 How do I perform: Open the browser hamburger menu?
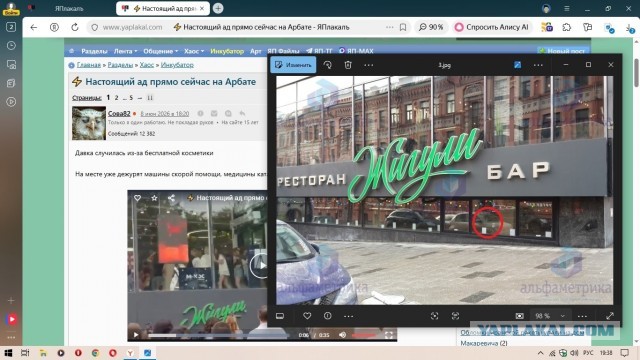pos(567,9)
